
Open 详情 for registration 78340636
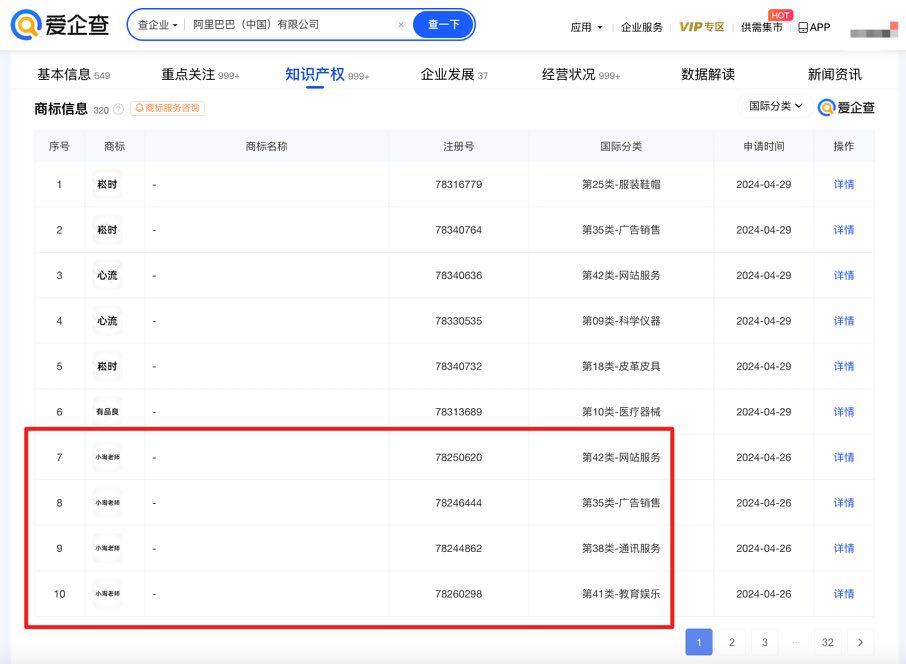(844, 276)
